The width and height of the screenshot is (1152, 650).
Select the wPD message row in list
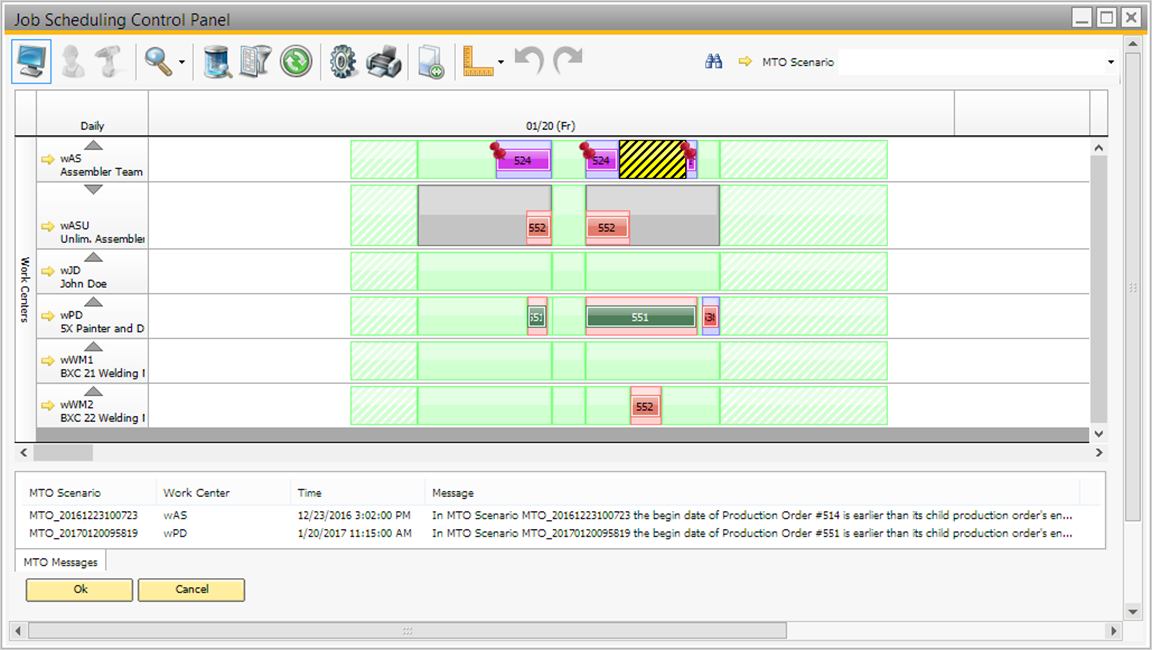tap(550, 534)
